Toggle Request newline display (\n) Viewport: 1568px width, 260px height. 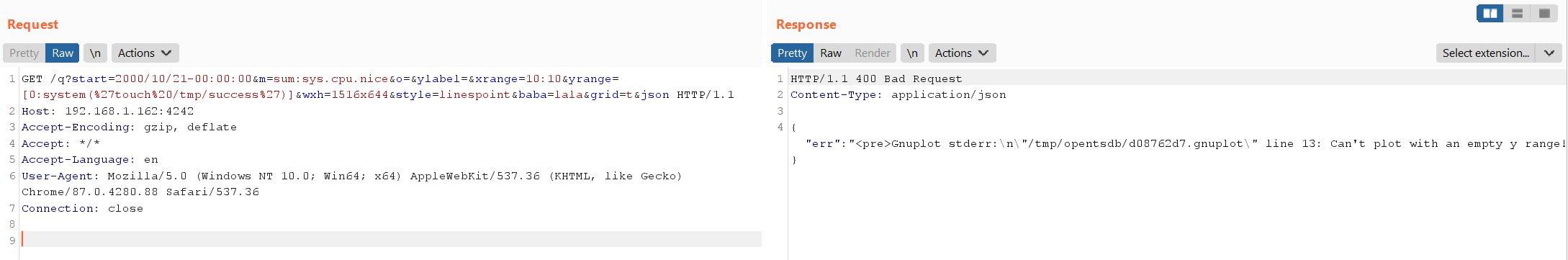[95, 53]
